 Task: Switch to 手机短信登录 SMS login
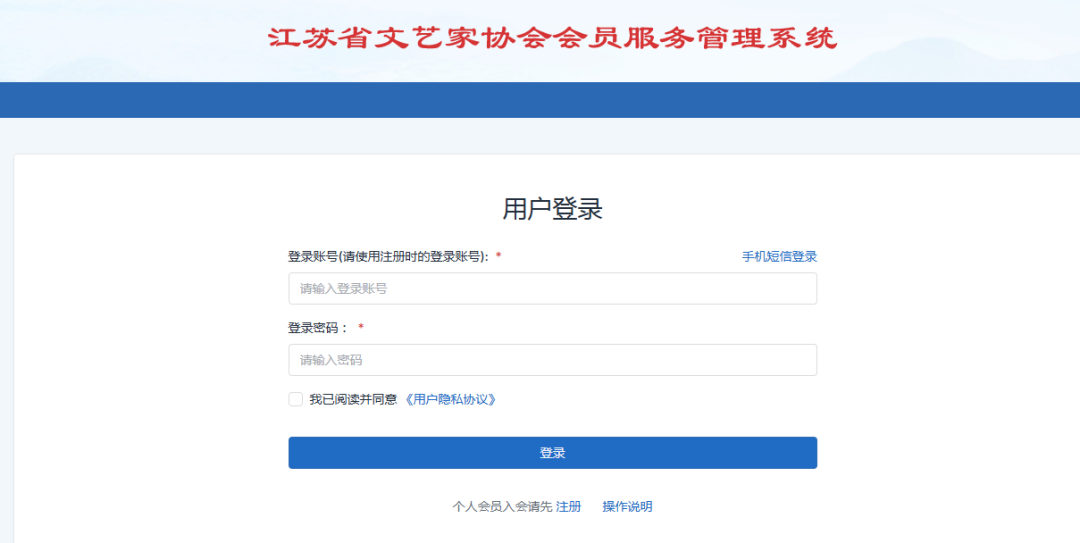779,257
